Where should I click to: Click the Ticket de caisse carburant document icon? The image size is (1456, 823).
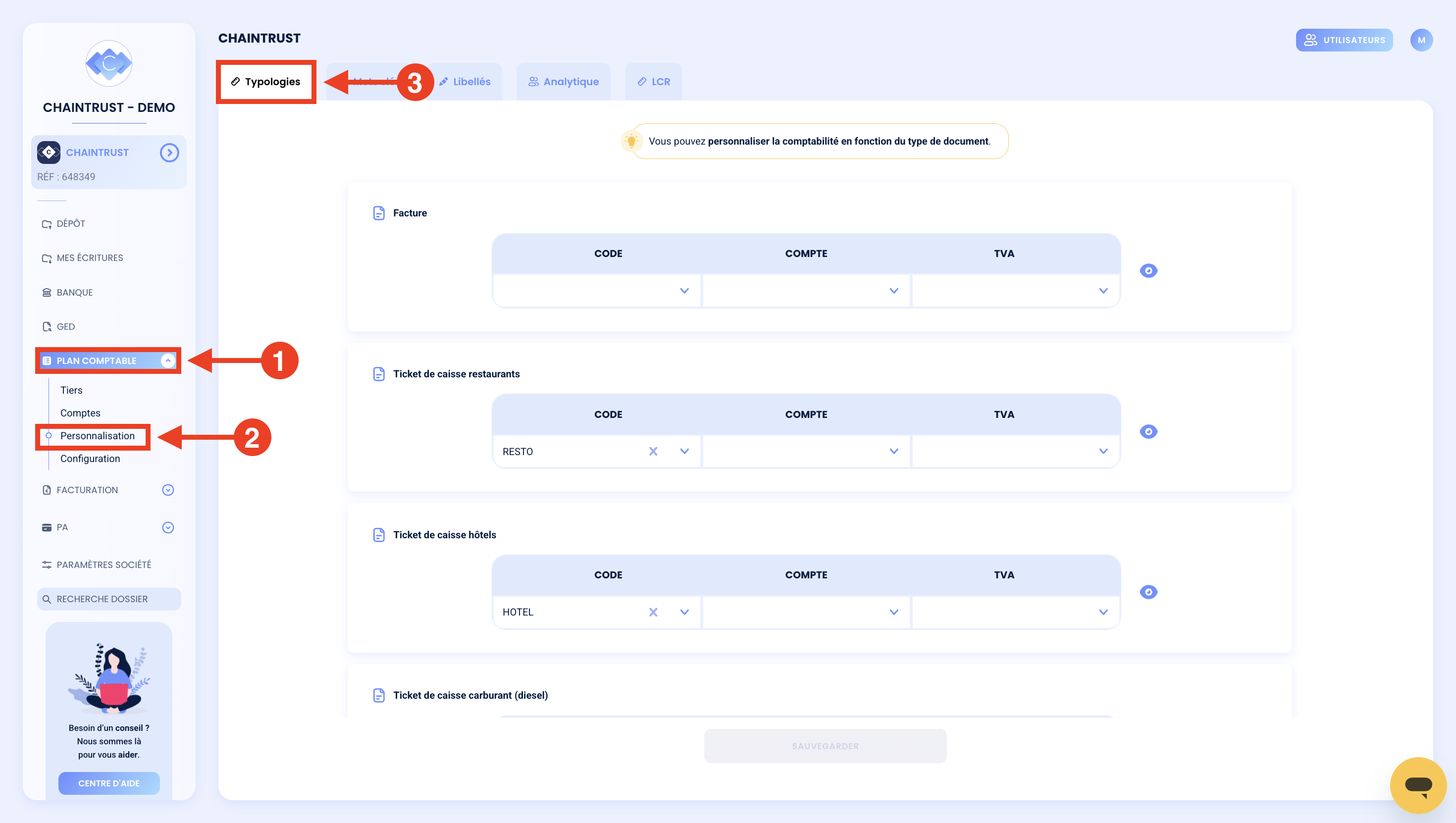point(379,695)
